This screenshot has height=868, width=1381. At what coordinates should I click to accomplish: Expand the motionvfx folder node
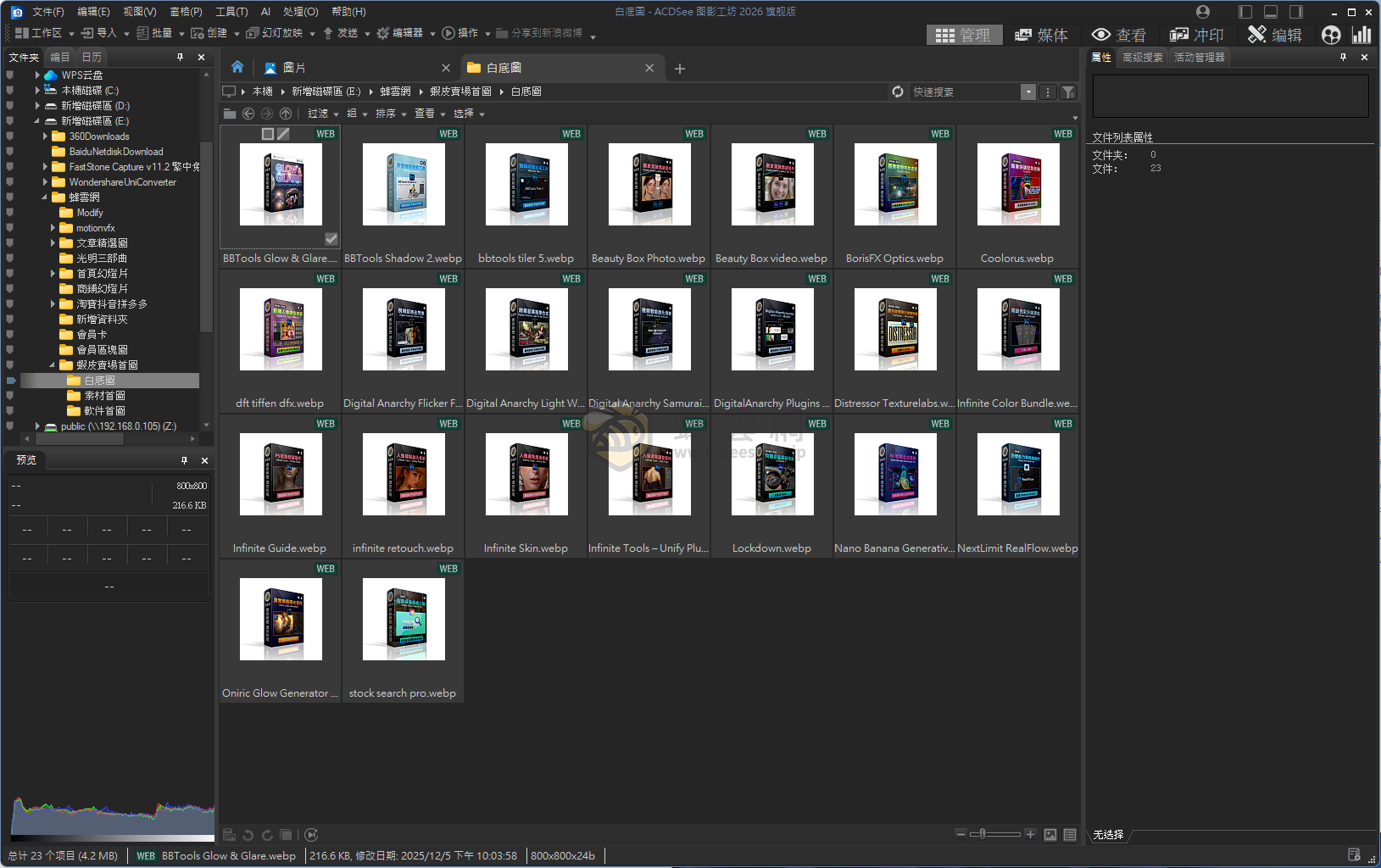pos(53,228)
